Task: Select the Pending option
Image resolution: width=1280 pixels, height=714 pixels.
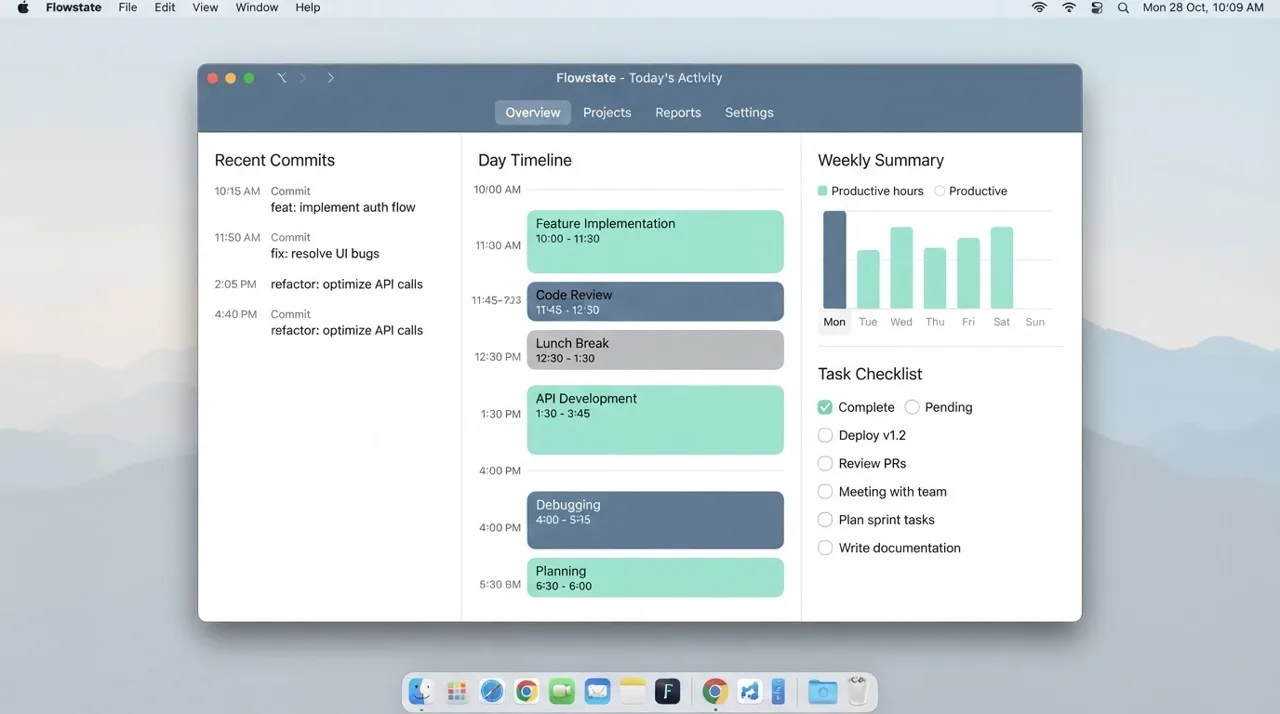Action: (x=912, y=407)
